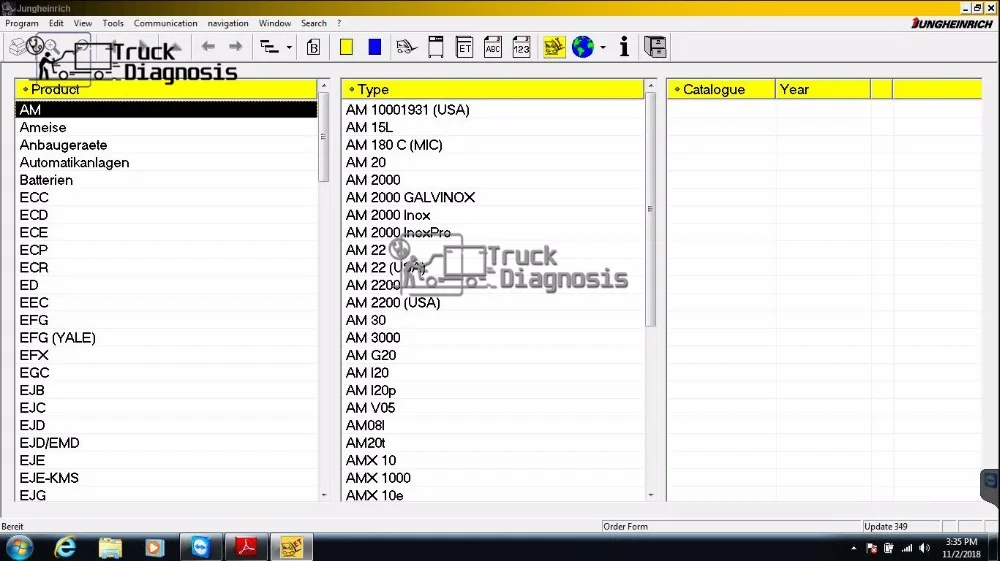
Task: Open the Search menu
Action: (x=314, y=23)
